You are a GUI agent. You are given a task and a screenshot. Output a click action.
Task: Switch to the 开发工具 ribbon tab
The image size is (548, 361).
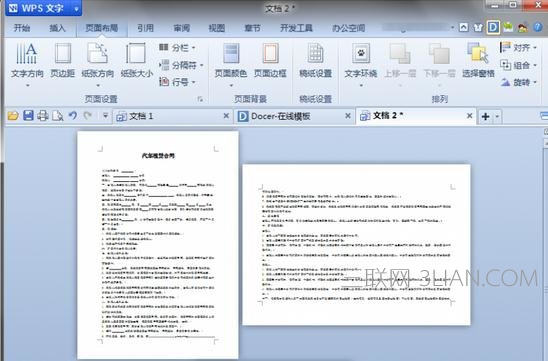point(296,28)
